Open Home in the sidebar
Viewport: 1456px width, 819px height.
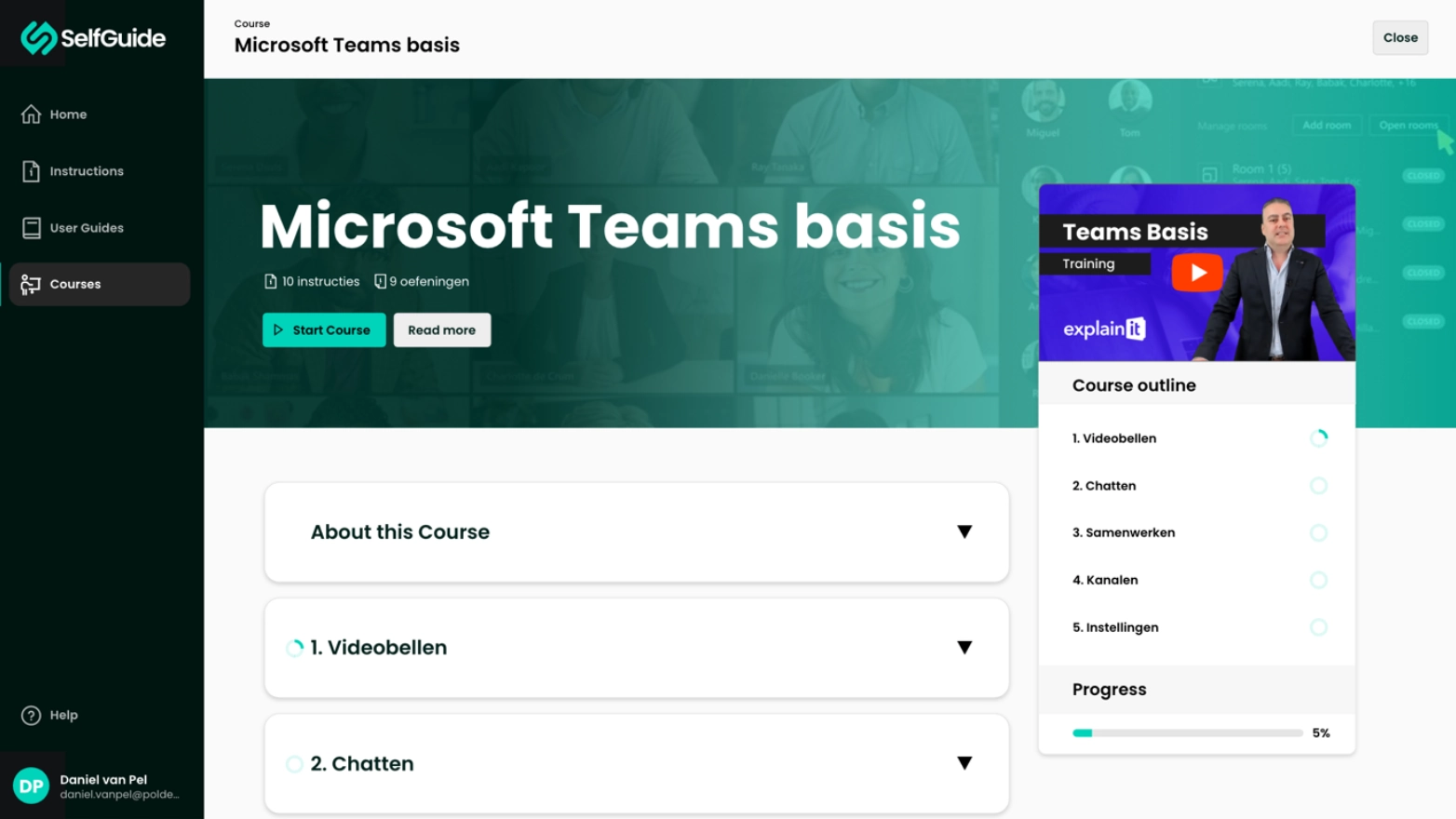100,114
